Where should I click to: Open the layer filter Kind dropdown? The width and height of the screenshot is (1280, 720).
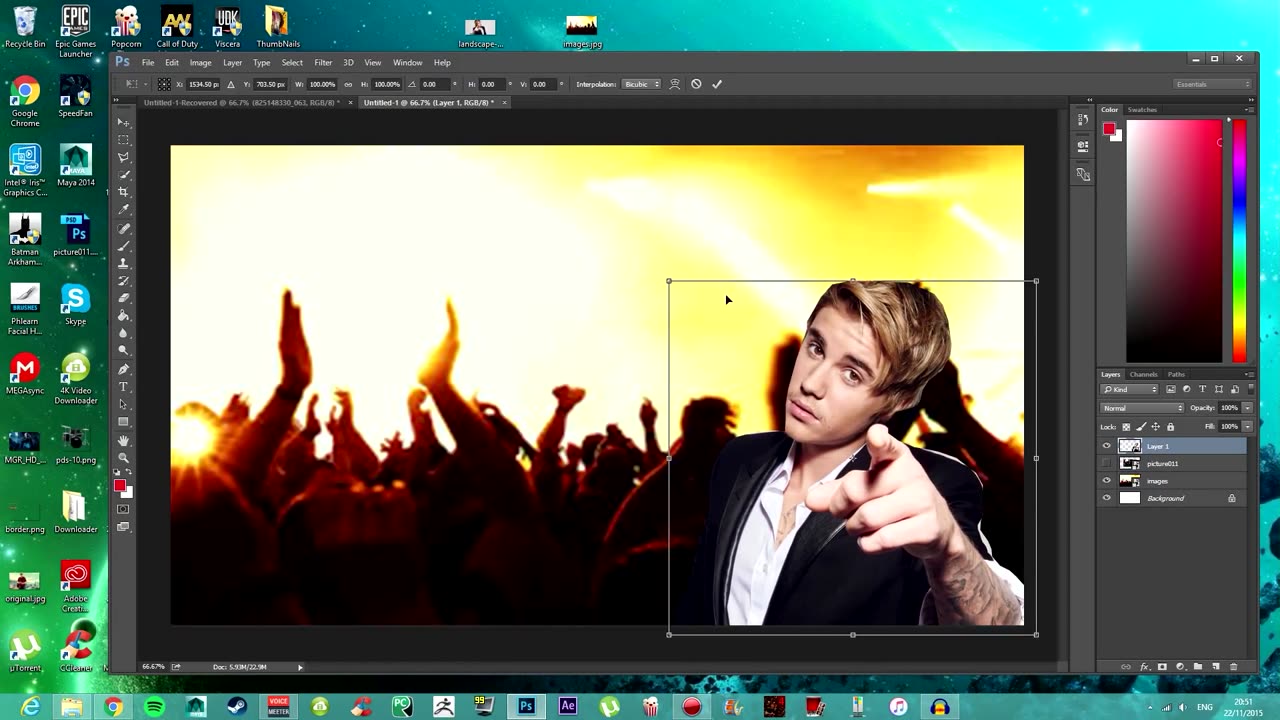tap(1129, 389)
